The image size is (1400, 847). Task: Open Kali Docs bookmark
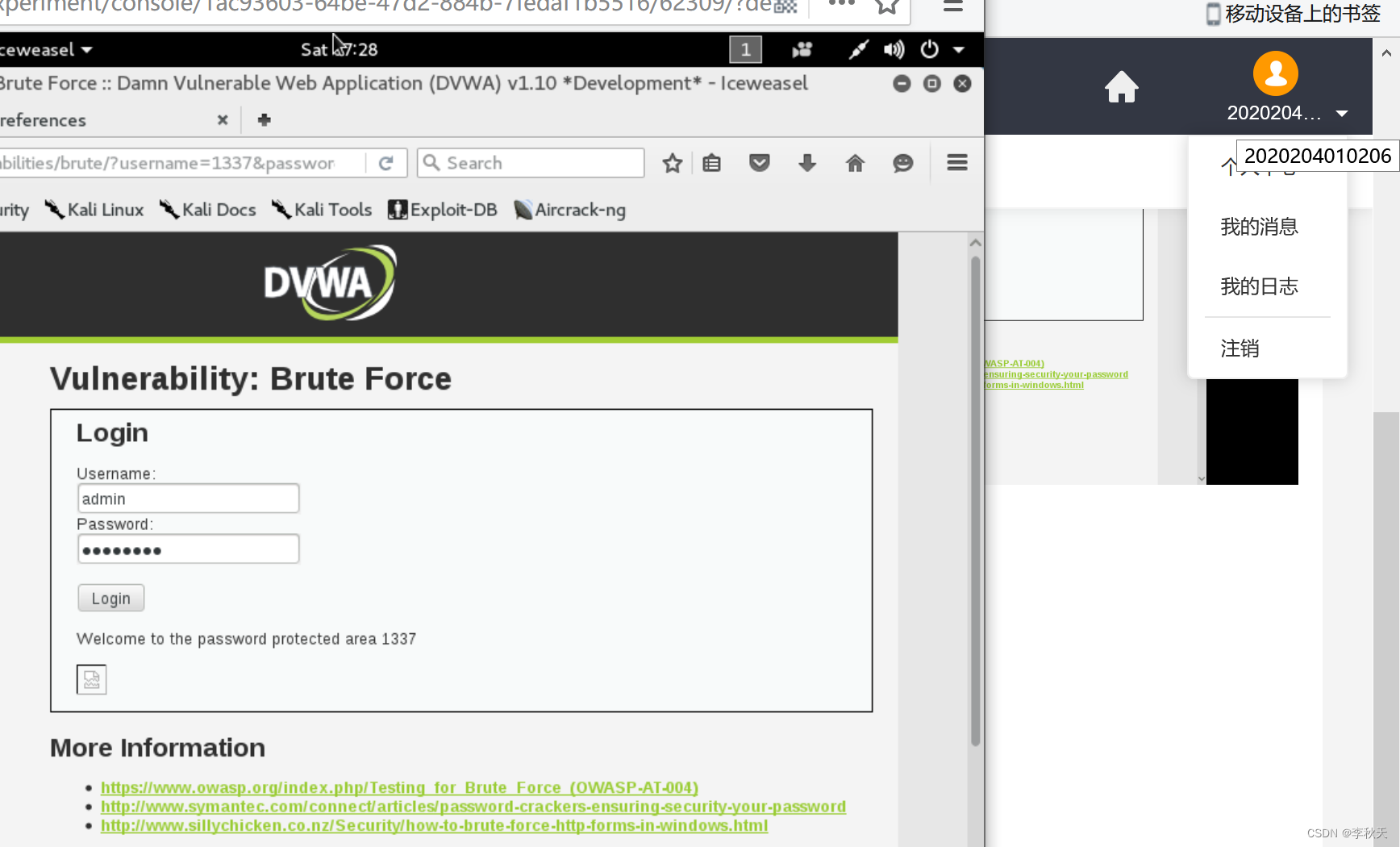pos(208,210)
